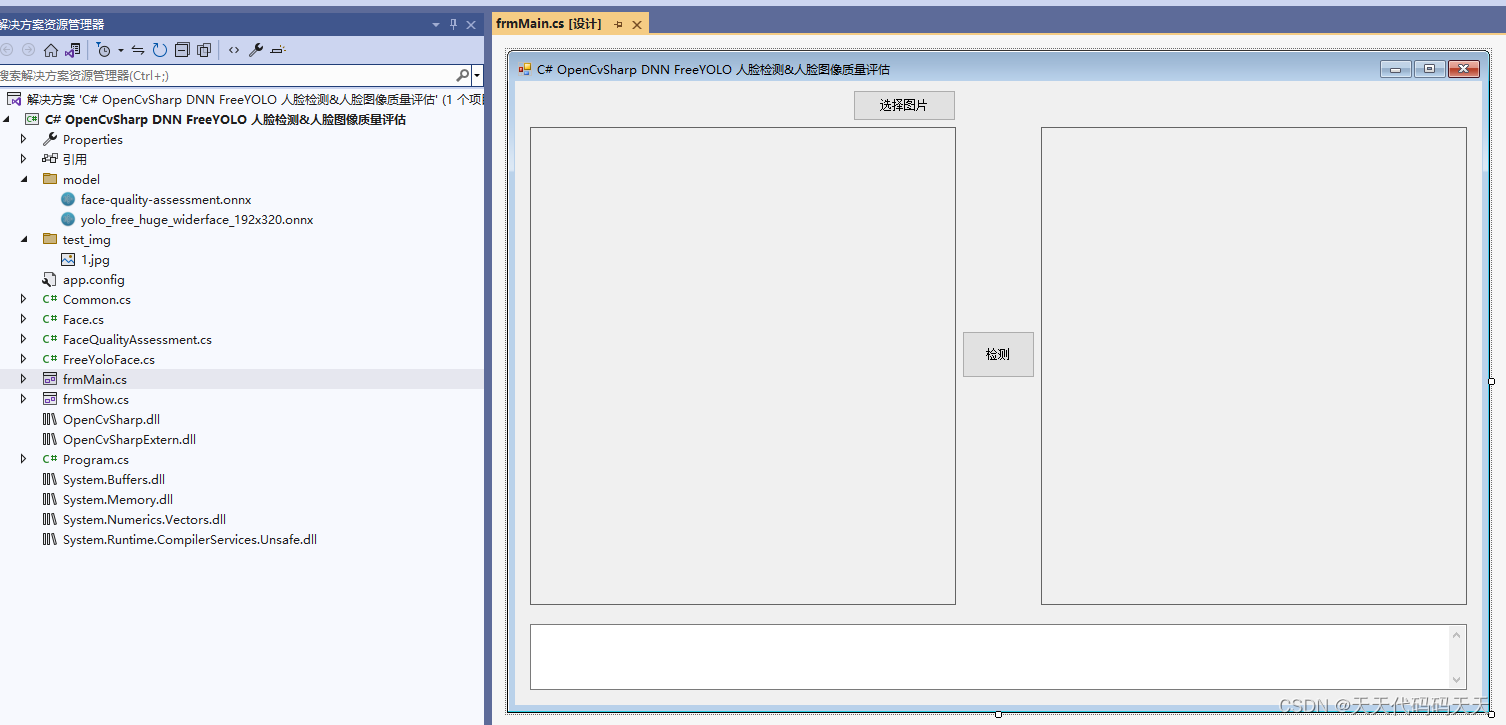The width and height of the screenshot is (1506, 725).
Task: Expand the frmShow.cs node
Action: click(x=24, y=399)
